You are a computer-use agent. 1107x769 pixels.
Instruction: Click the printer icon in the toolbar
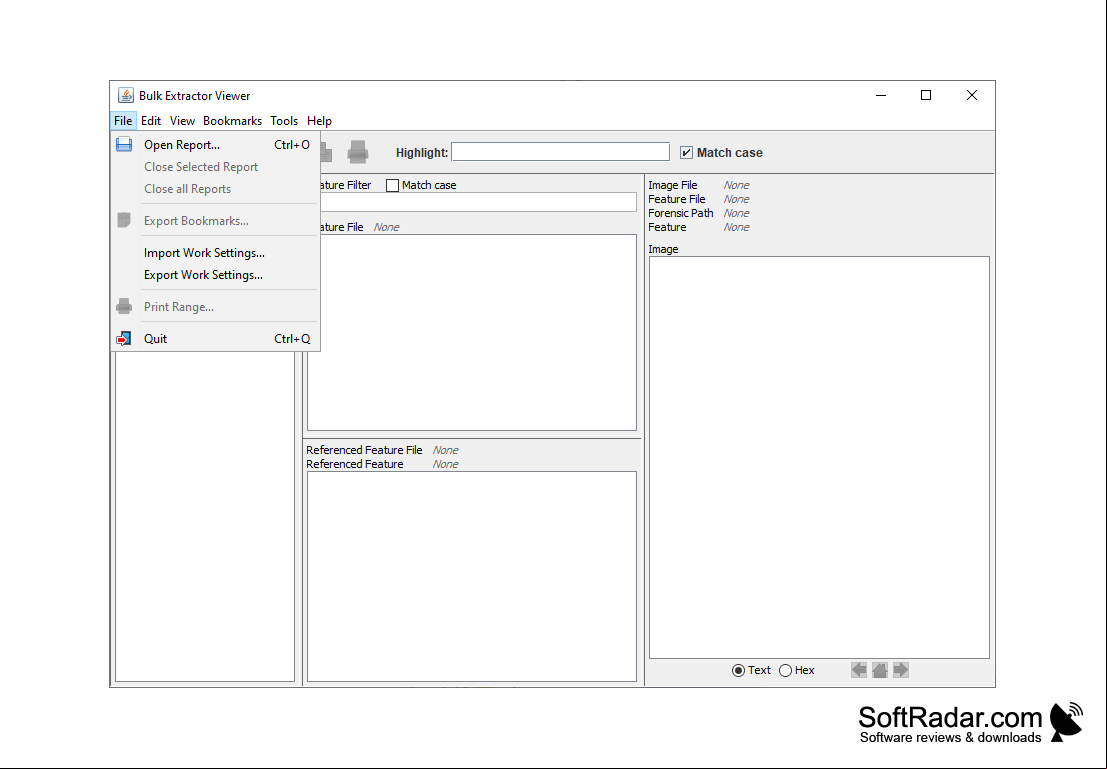[358, 152]
